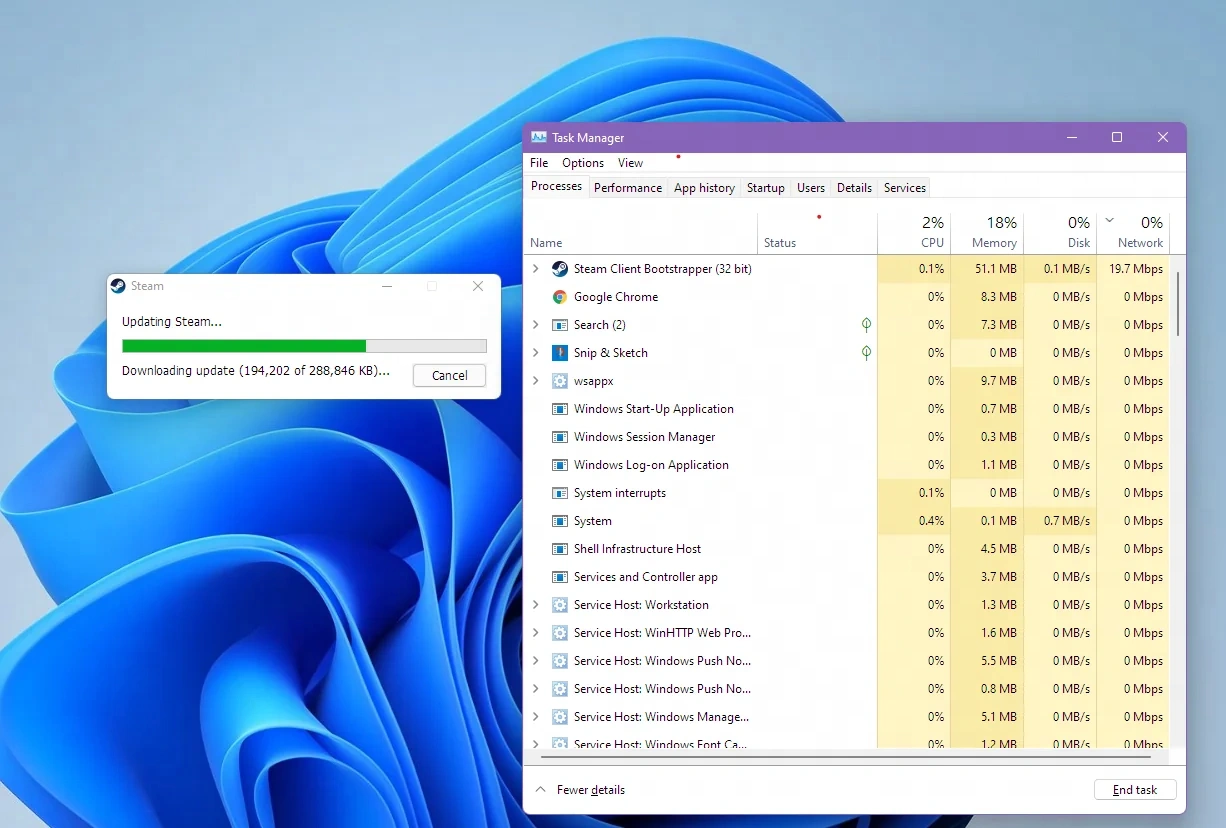Click the Shell Infrastructure Host icon
This screenshot has width=1226, height=828.
[560, 549]
